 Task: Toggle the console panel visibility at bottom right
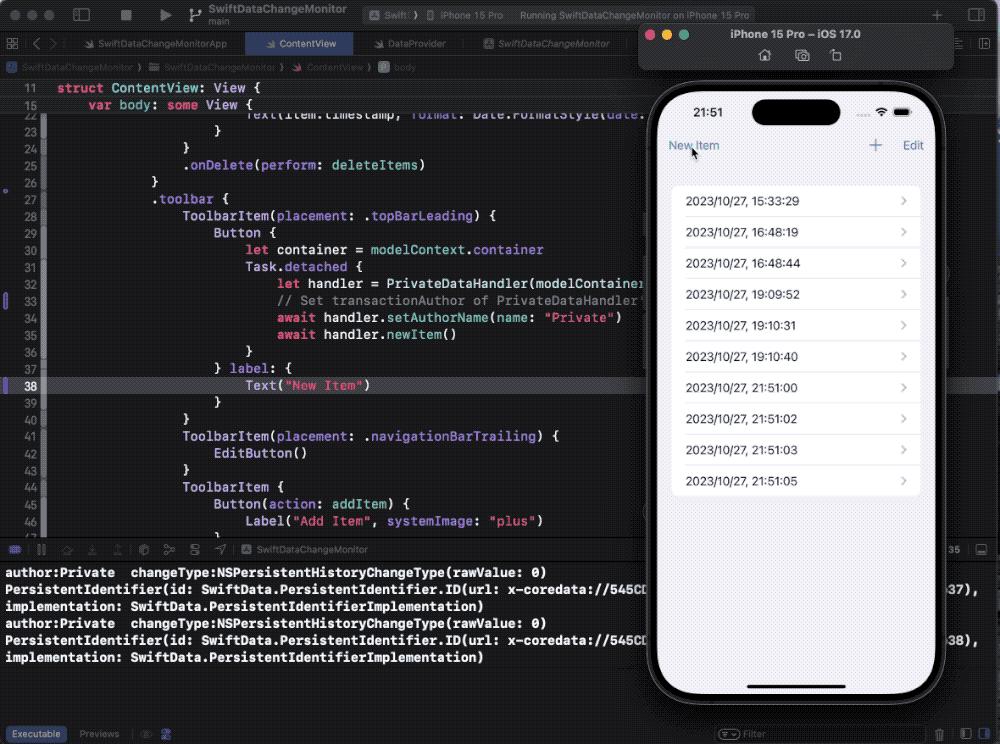coord(984,734)
